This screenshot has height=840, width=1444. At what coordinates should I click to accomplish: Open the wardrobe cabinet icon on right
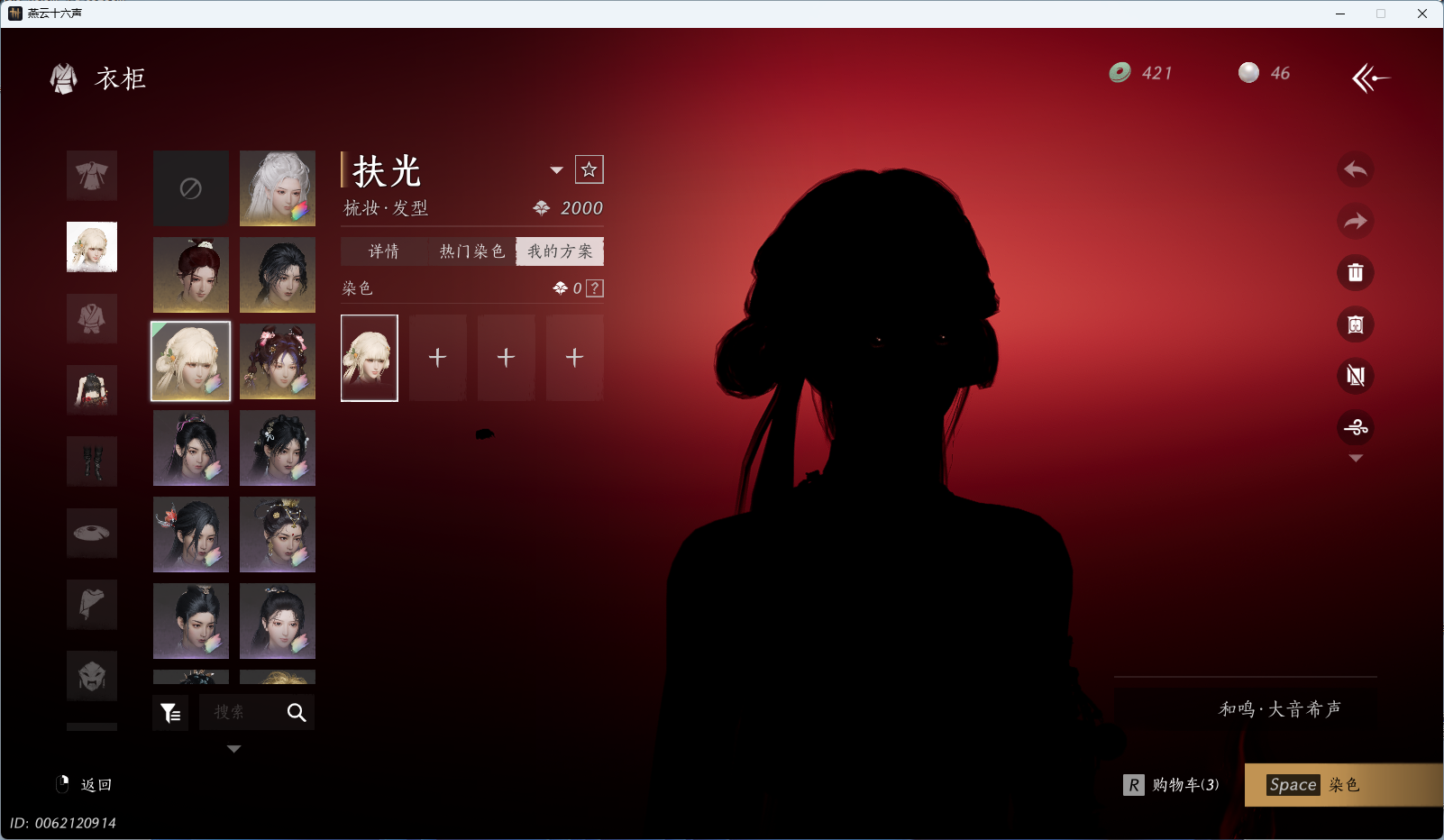click(x=1355, y=324)
